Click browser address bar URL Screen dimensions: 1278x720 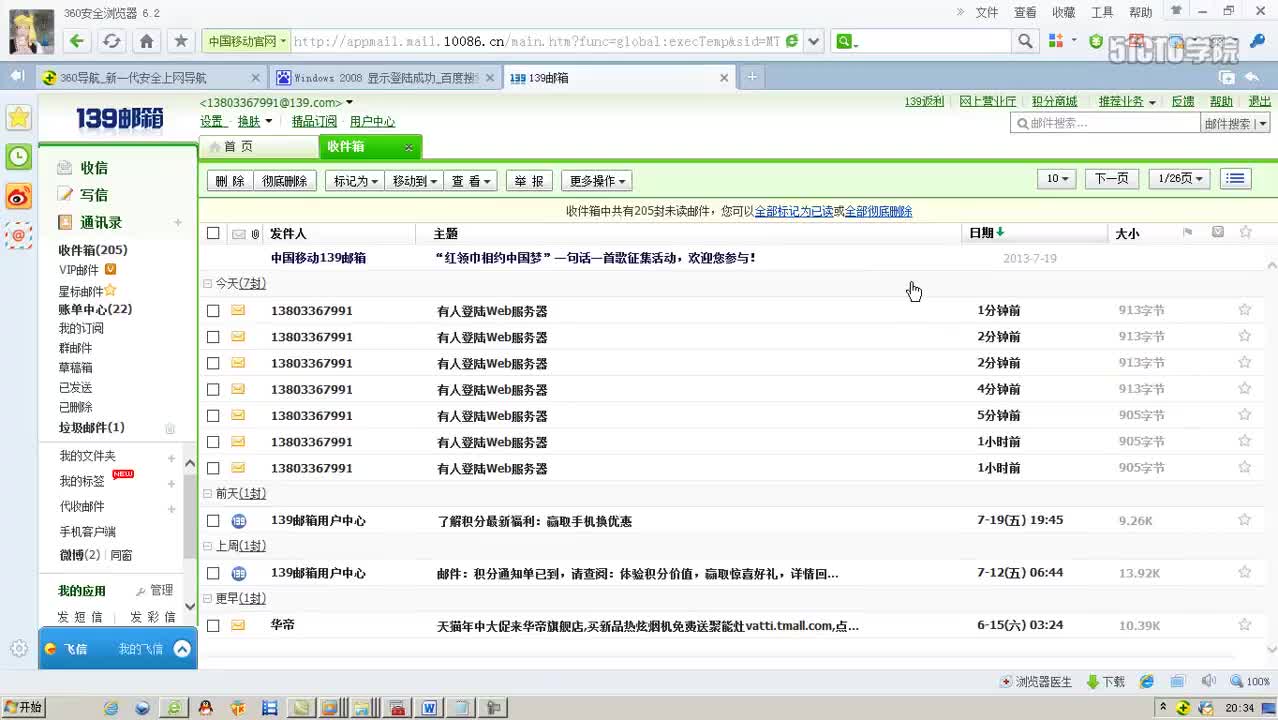click(x=536, y=41)
